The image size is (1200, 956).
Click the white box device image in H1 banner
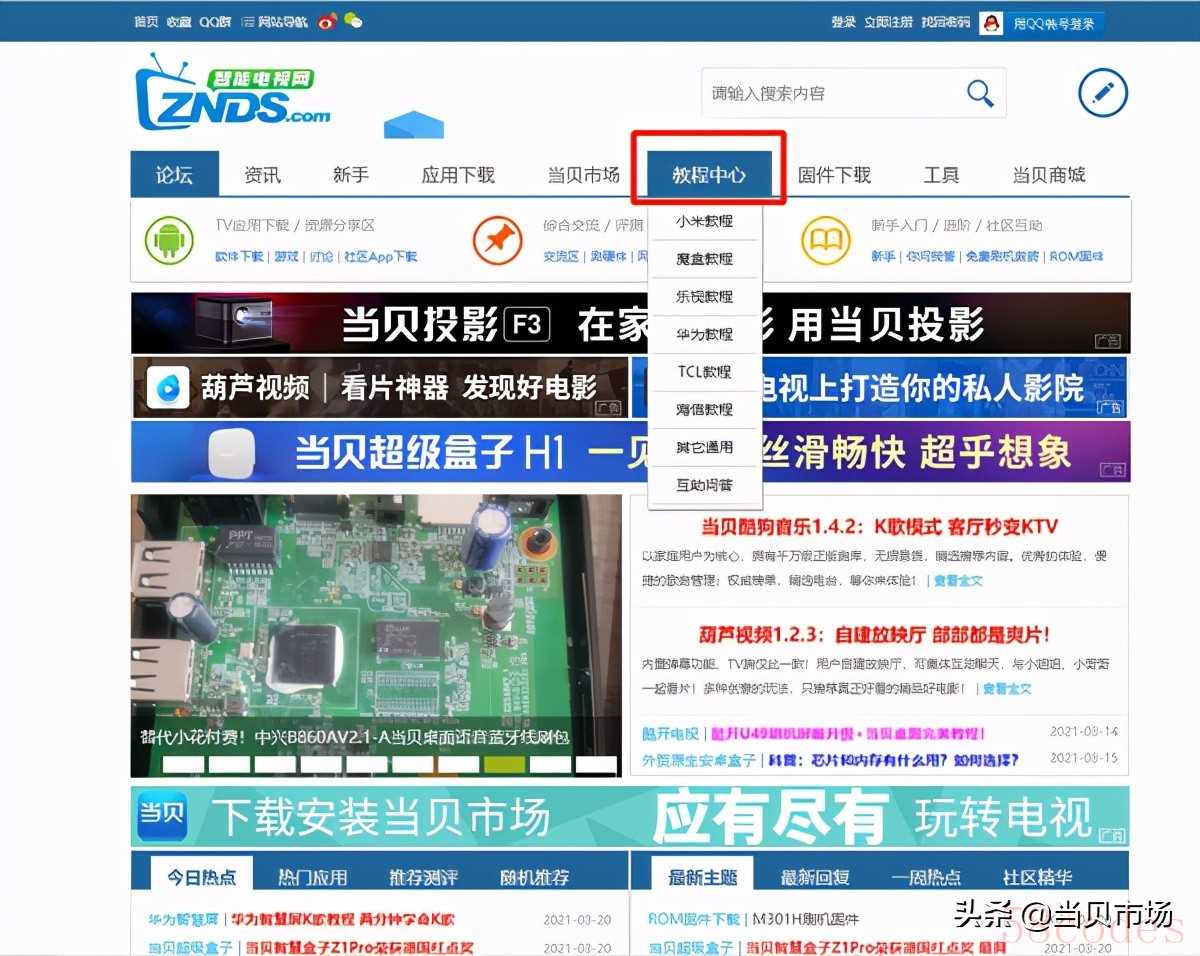(231, 451)
